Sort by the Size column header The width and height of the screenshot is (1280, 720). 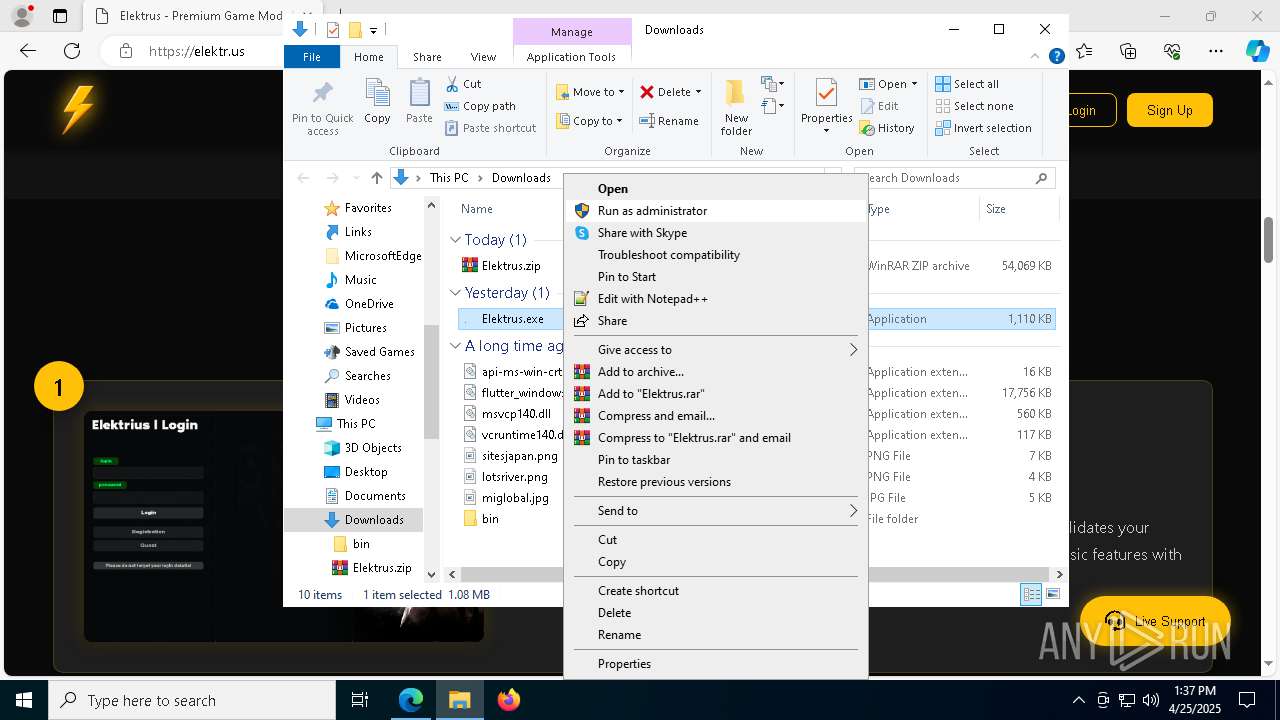[1018, 209]
